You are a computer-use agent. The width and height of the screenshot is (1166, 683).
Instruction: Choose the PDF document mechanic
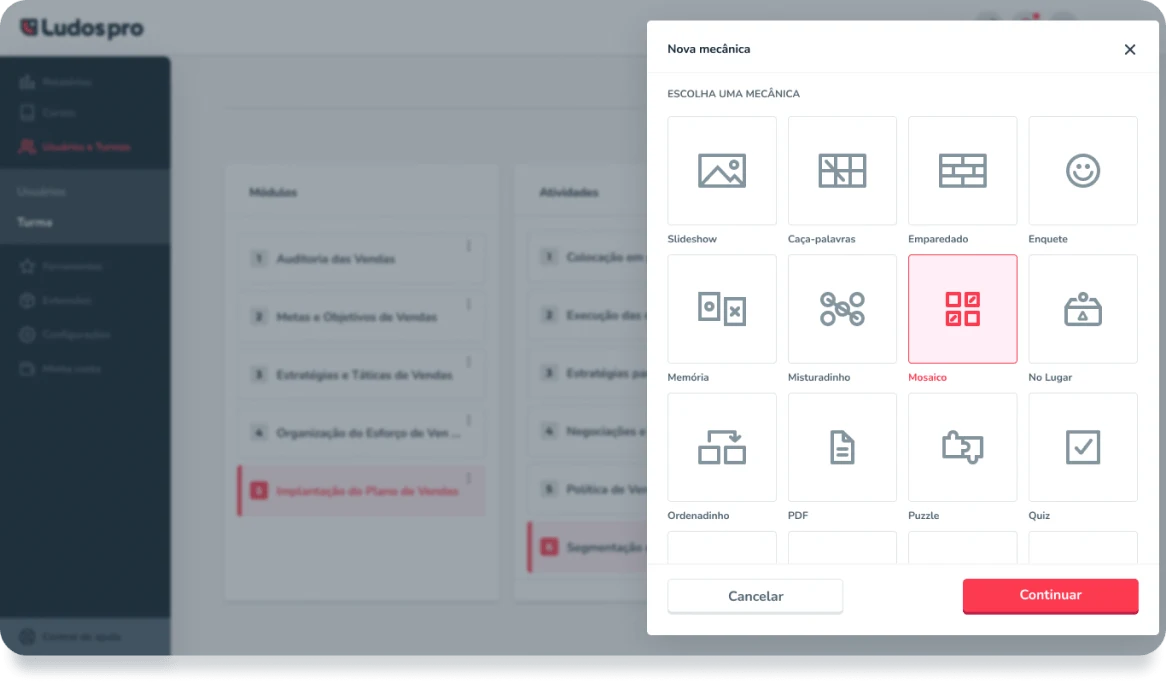pos(842,447)
